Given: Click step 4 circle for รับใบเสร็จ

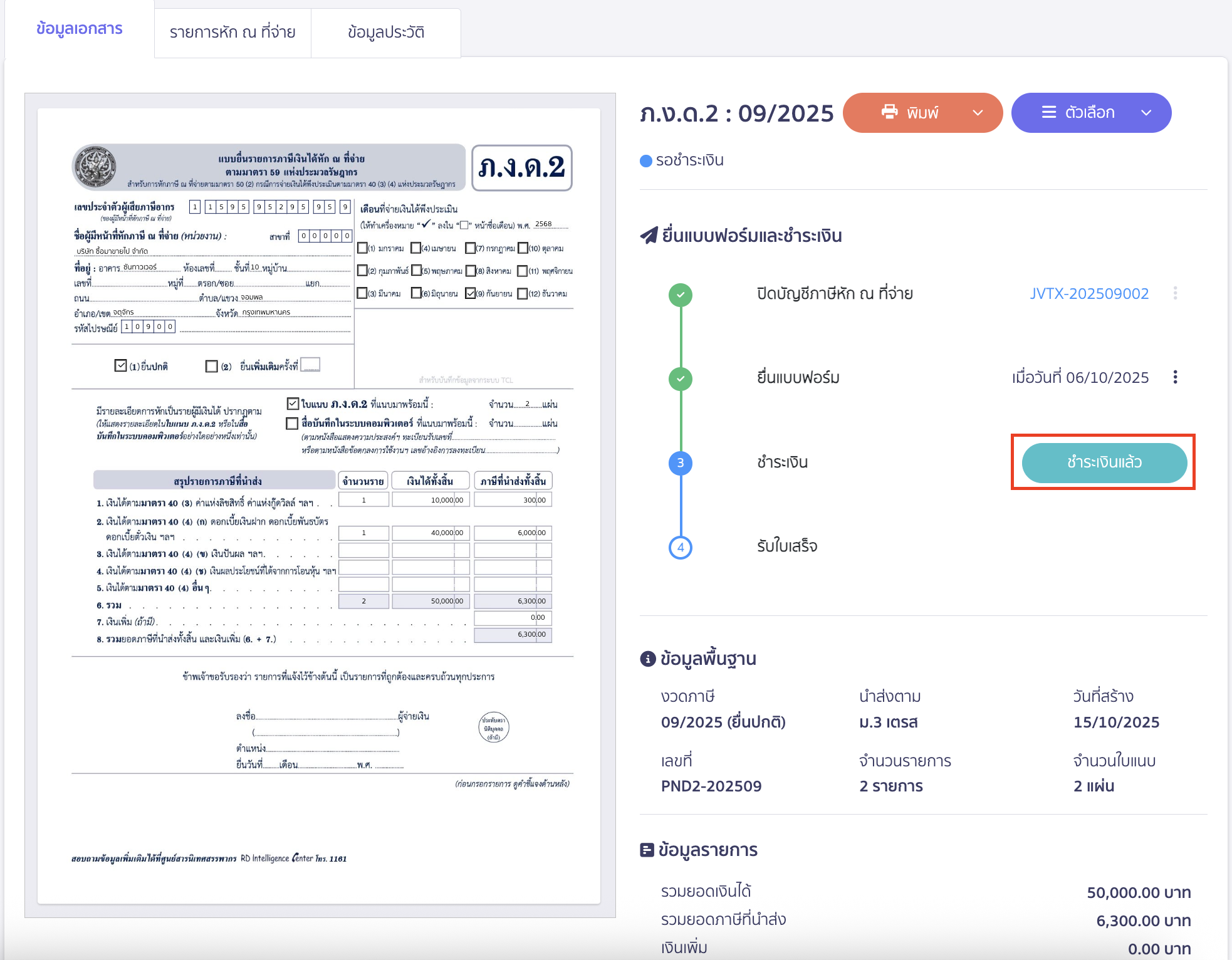Looking at the screenshot, I should 680,547.
